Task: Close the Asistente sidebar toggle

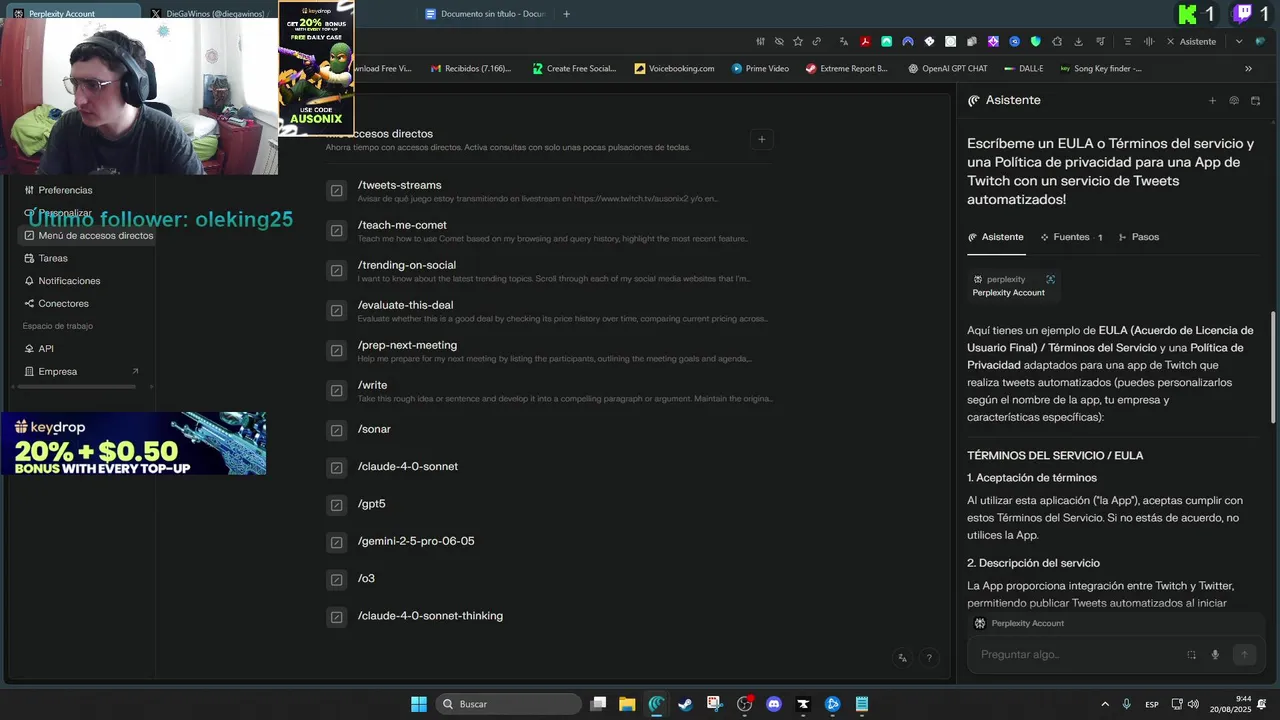Action: tap(1191, 42)
